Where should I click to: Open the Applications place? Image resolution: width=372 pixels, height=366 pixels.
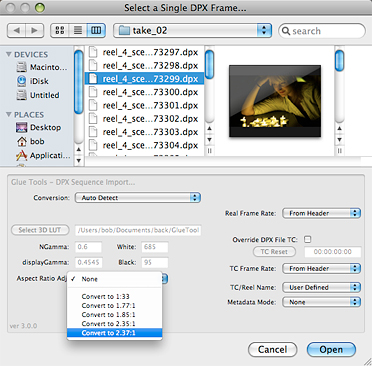(43, 155)
